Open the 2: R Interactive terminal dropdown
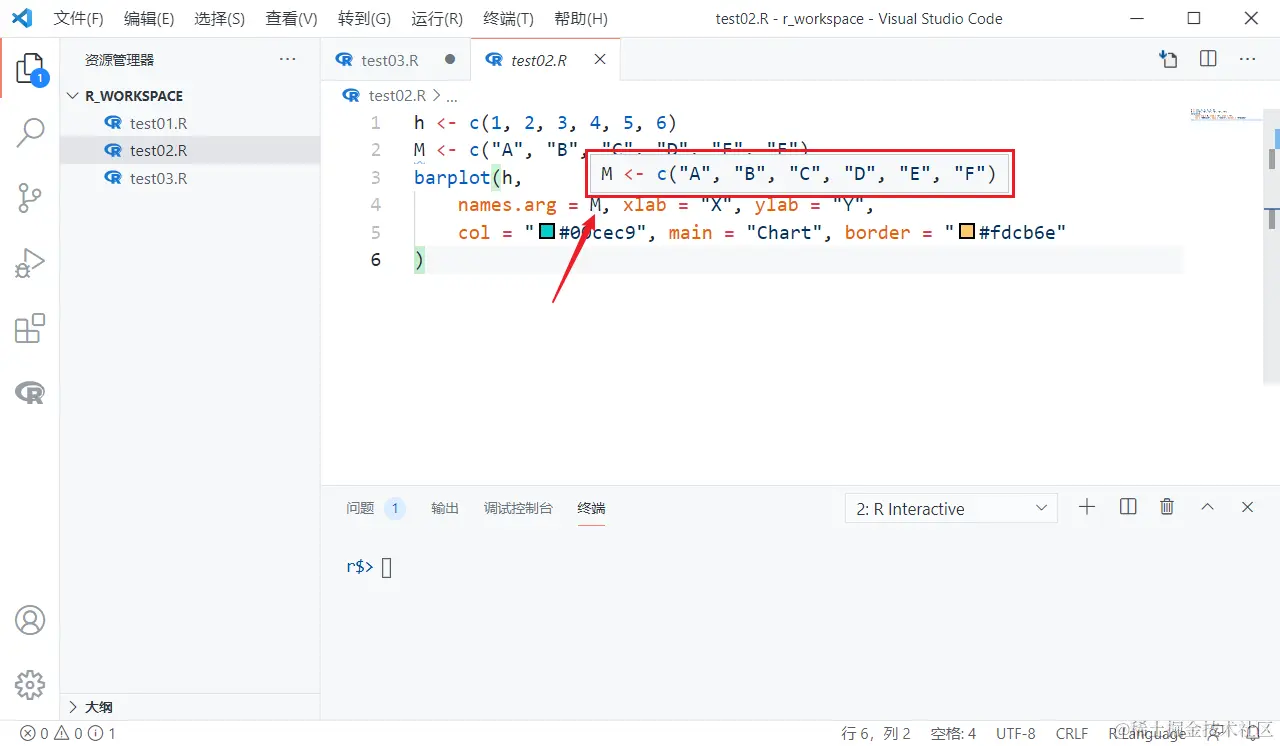 coord(951,509)
